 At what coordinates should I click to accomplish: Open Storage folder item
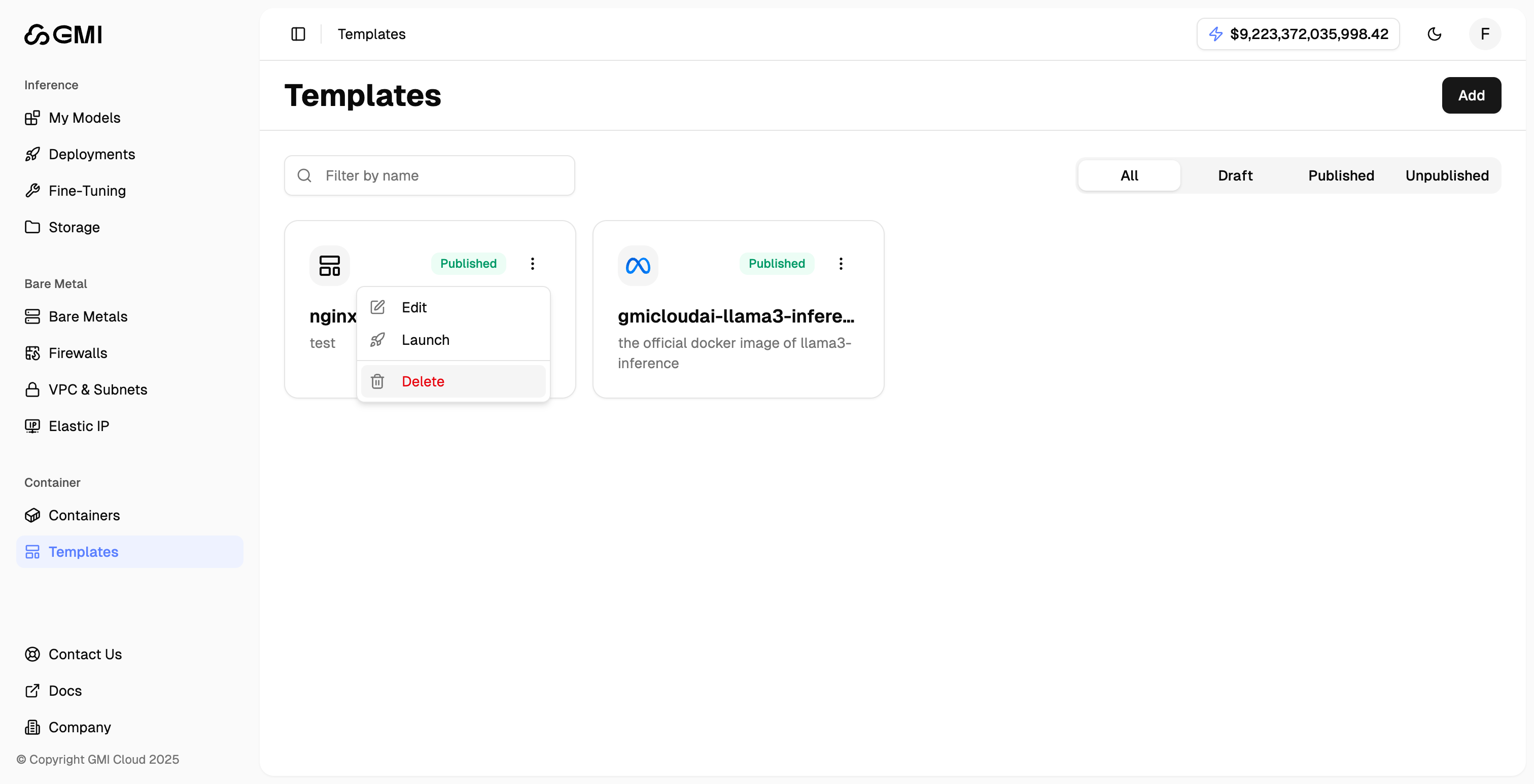click(74, 227)
